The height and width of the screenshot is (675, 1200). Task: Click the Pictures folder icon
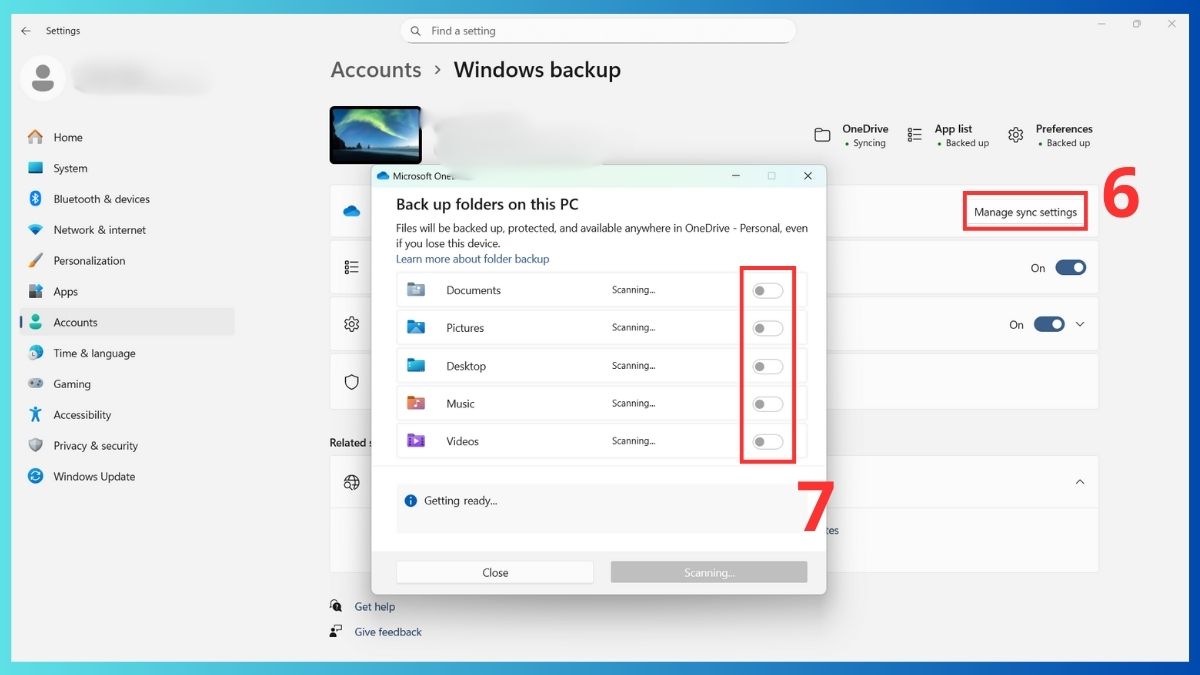pos(416,327)
